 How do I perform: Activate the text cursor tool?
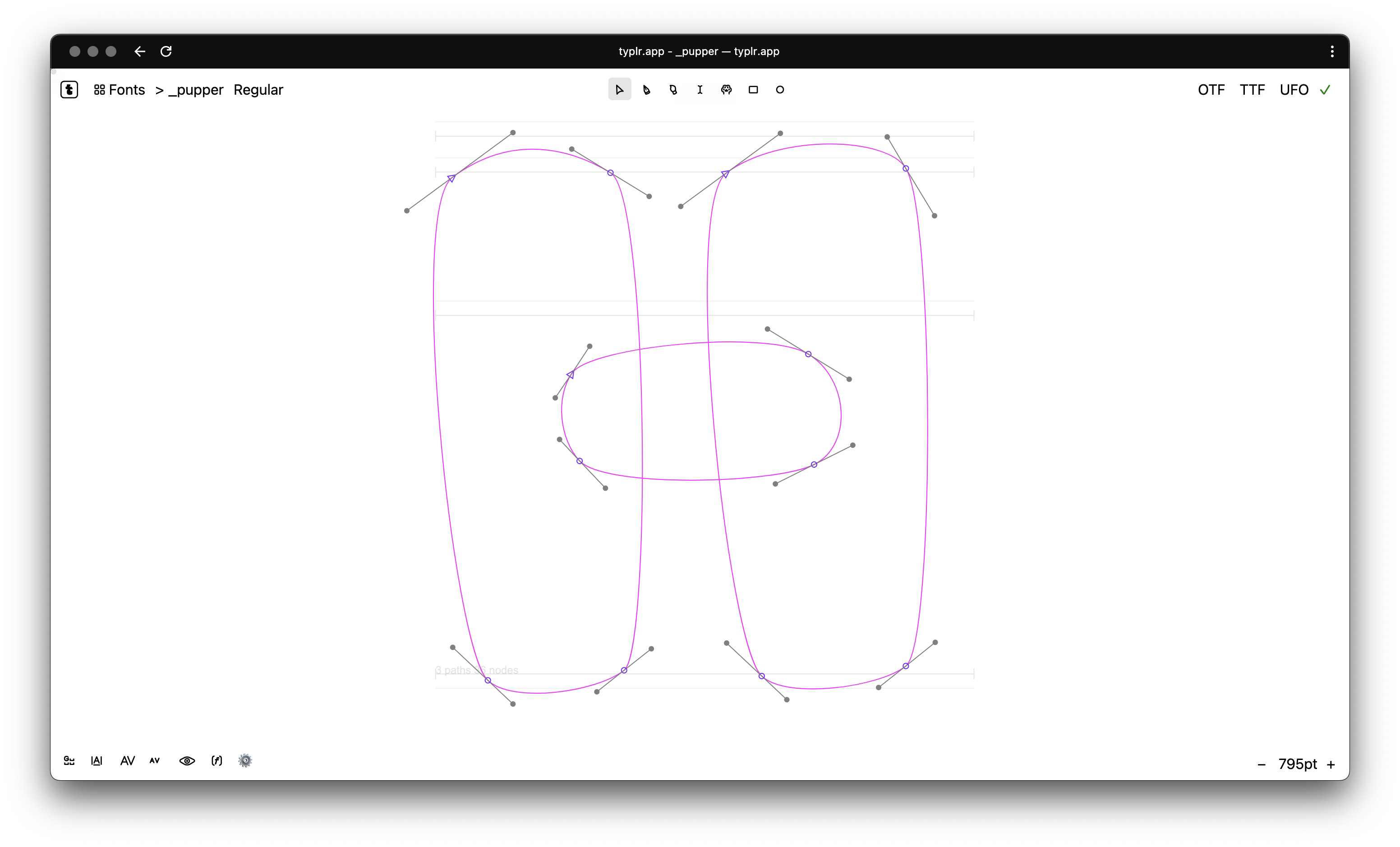[700, 90]
